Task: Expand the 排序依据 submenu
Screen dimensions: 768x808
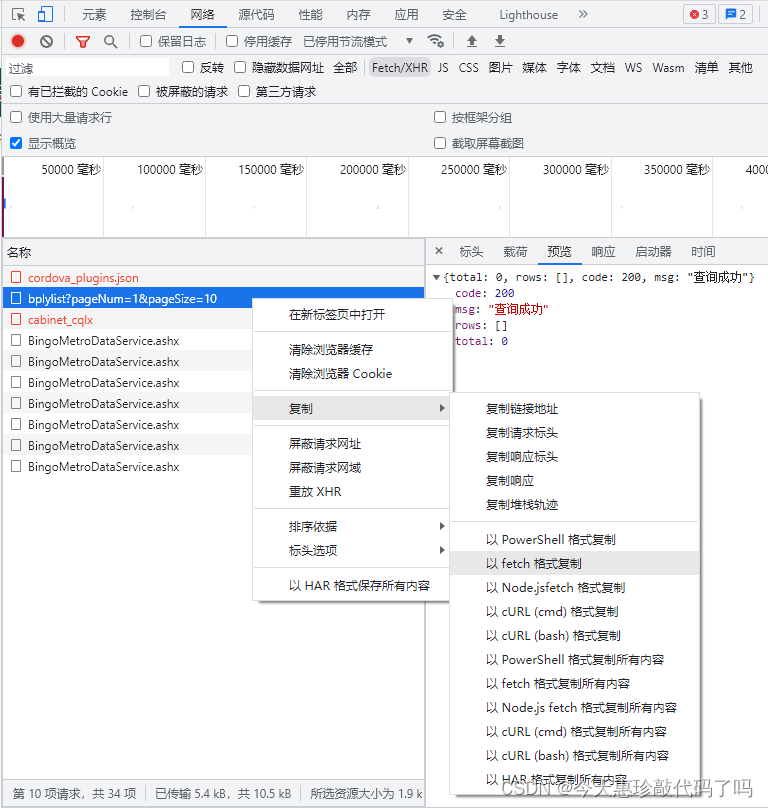Action: coord(352,526)
